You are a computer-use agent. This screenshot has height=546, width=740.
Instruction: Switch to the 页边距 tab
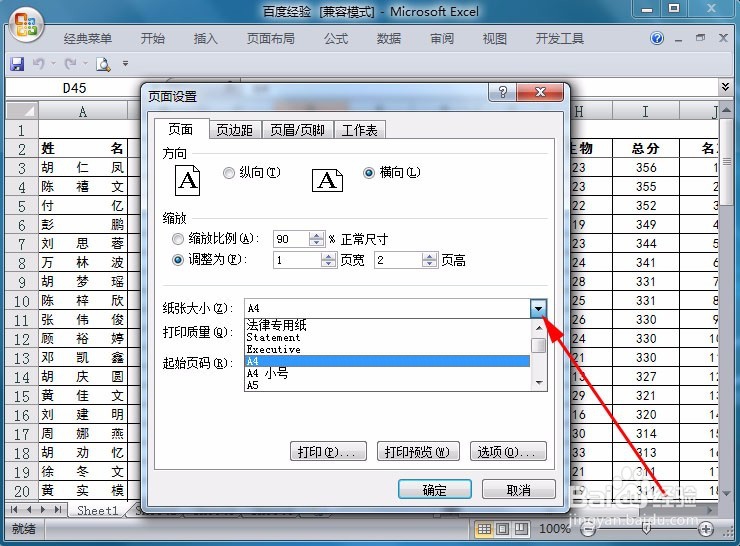(x=235, y=130)
